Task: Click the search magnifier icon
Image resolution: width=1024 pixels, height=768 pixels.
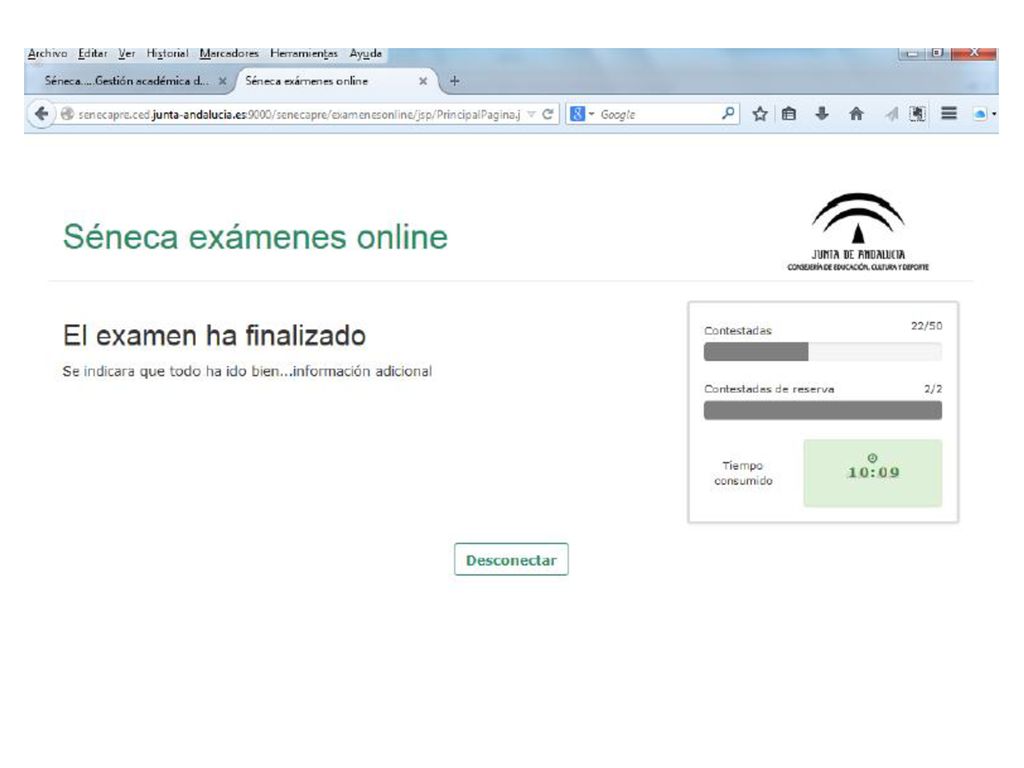Action: click(728, 114)
